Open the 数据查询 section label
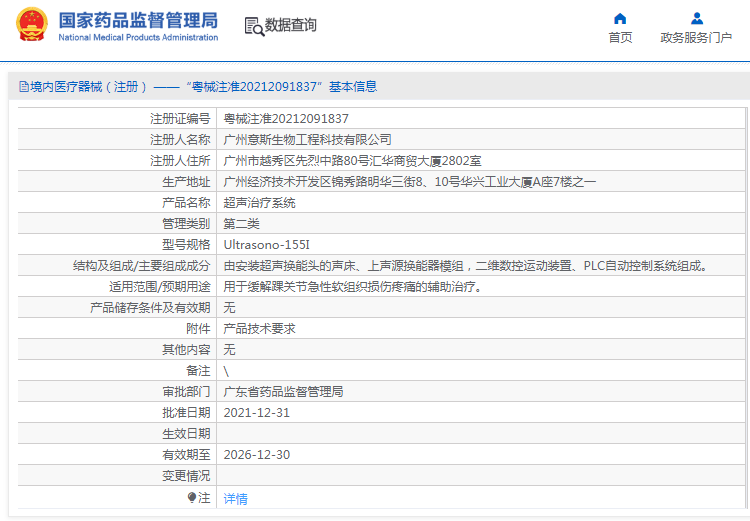 291,26
